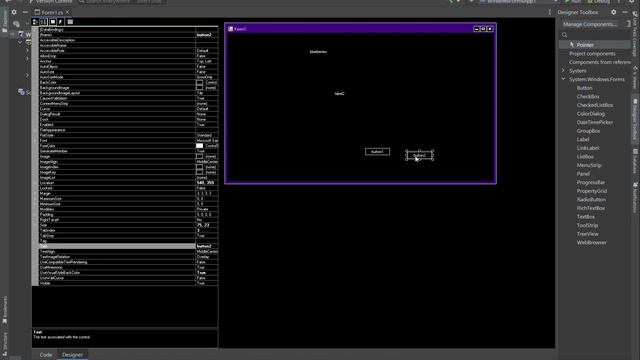Click the Designer Toolbox search icon
640x360 pixels.
tap(564, 35)
